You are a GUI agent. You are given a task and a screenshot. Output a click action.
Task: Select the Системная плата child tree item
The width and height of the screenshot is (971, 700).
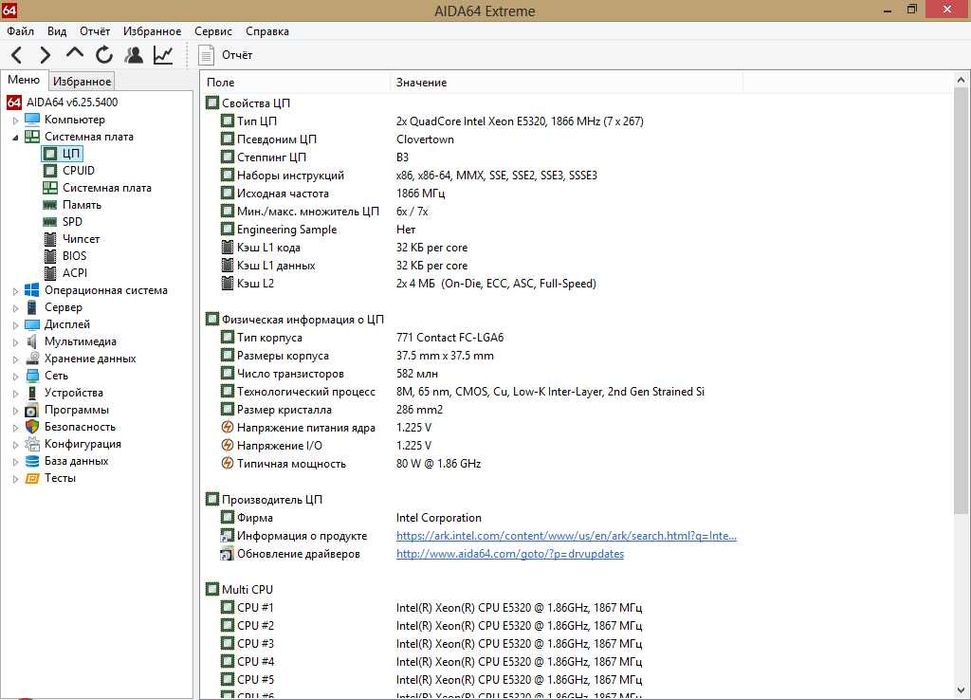[x=107, y=188]
